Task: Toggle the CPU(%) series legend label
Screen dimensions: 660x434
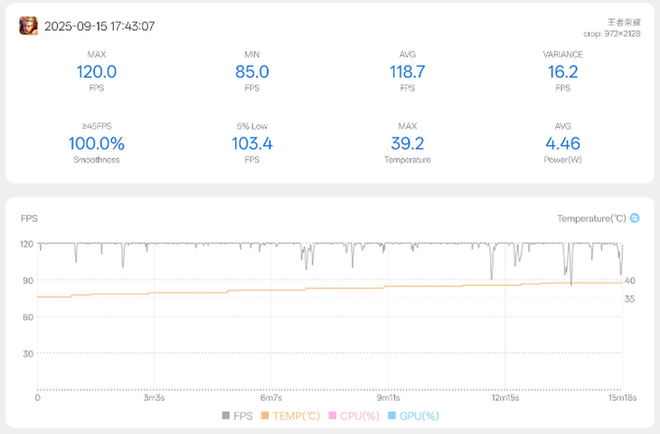Action: (359, 415)
